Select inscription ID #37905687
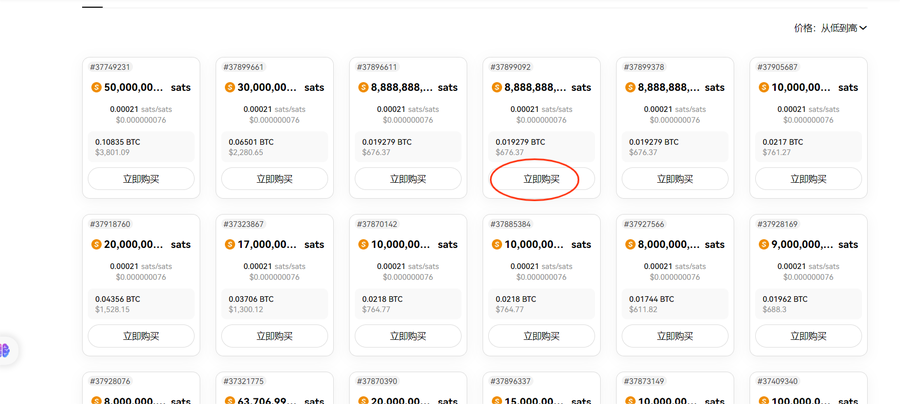Image resolution: width=900 pixels, height=404 pixels. (x=778, y=67)
